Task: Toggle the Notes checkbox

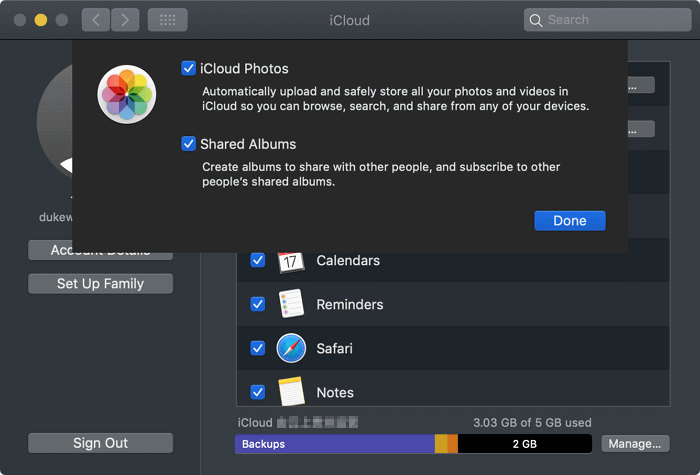Action: (x=258, y=392)
